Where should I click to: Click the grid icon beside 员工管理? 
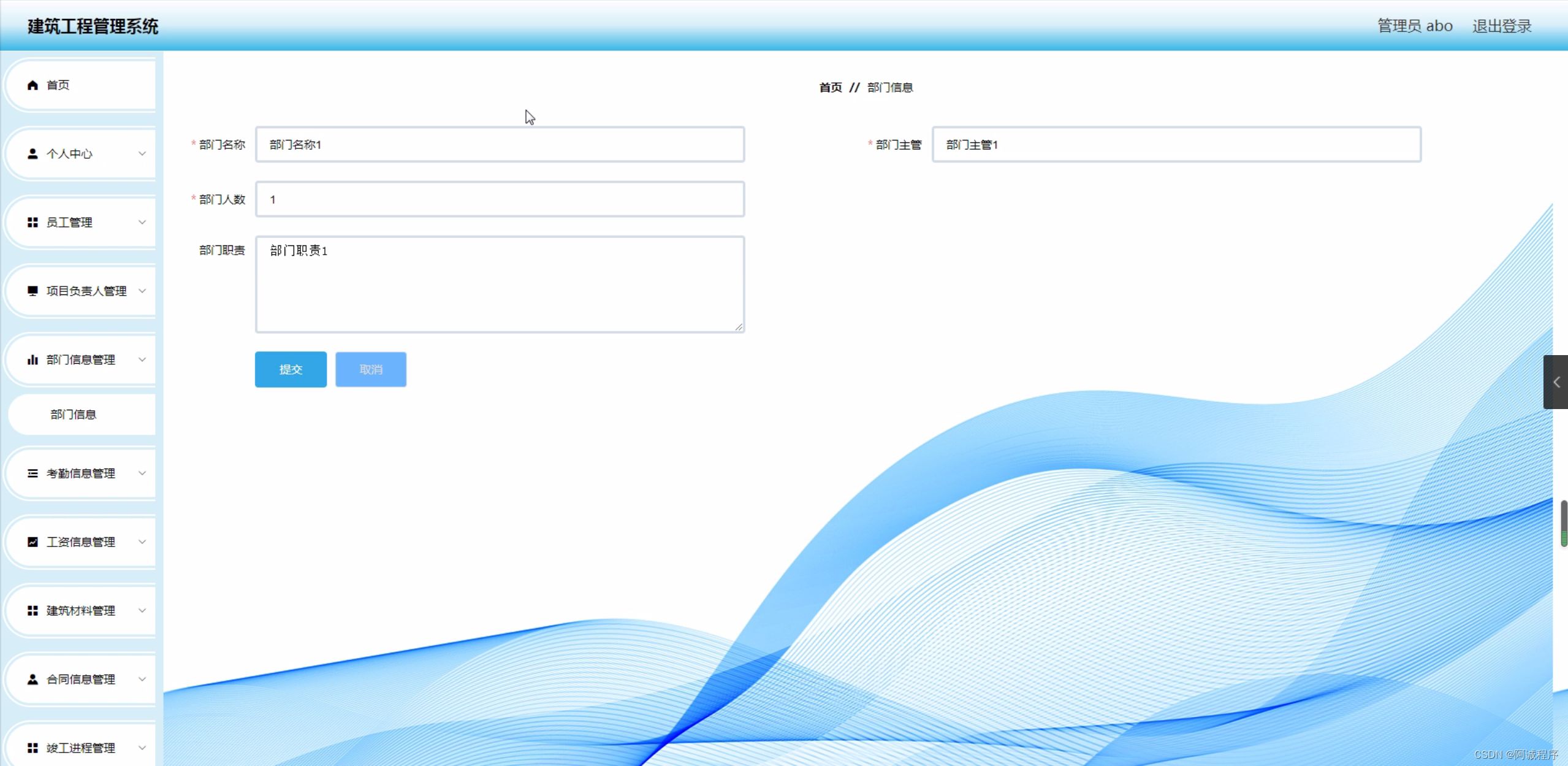pyautogui.click(x=32, y=223)
